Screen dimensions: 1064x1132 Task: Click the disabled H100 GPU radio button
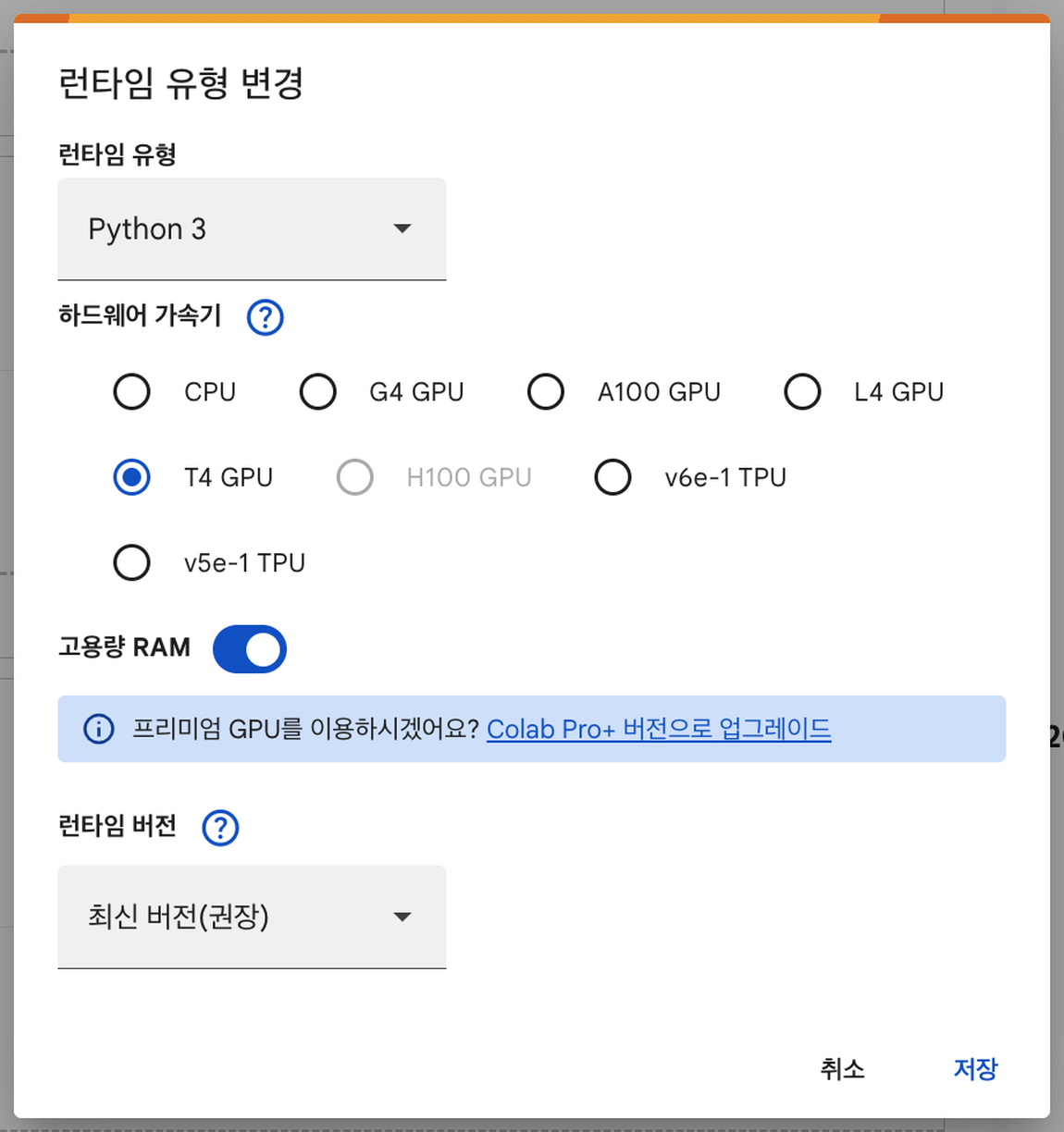[354, 477]
